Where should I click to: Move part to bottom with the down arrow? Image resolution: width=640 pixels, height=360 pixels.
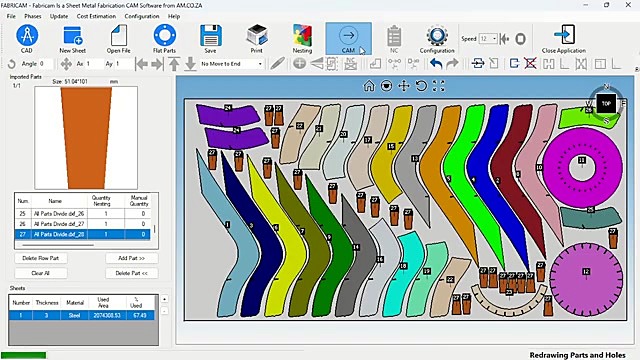(190, 64)
